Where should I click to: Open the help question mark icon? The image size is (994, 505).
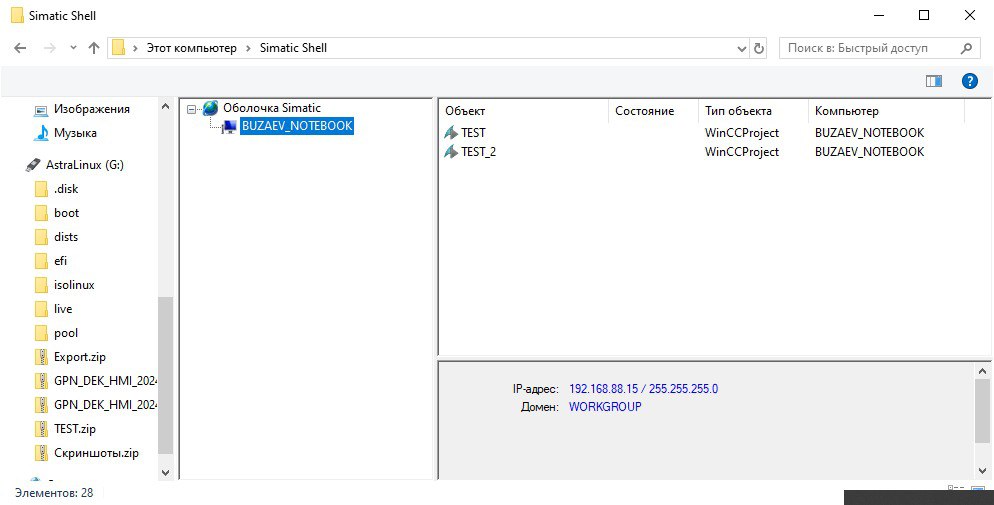point(970,80)
